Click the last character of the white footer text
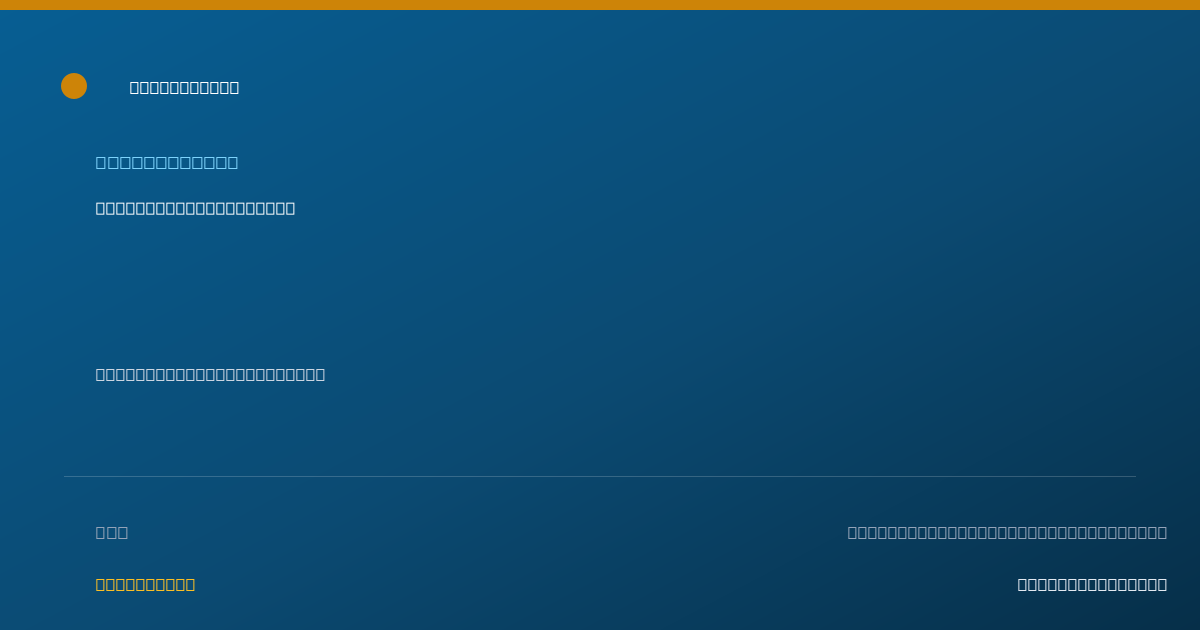This screenshot has width=1200, height=630. click(x=1162, y=584)
